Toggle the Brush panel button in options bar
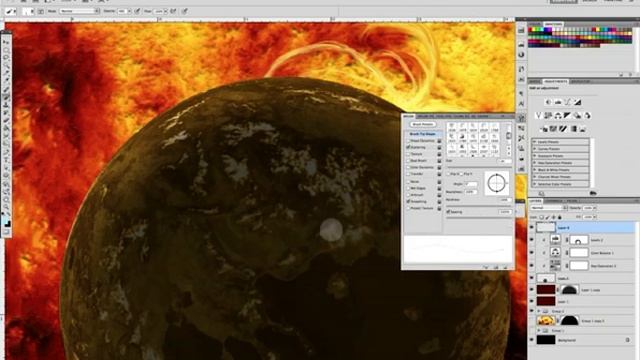The width and height of the screenshot is (640, 360). click(41, 11)
